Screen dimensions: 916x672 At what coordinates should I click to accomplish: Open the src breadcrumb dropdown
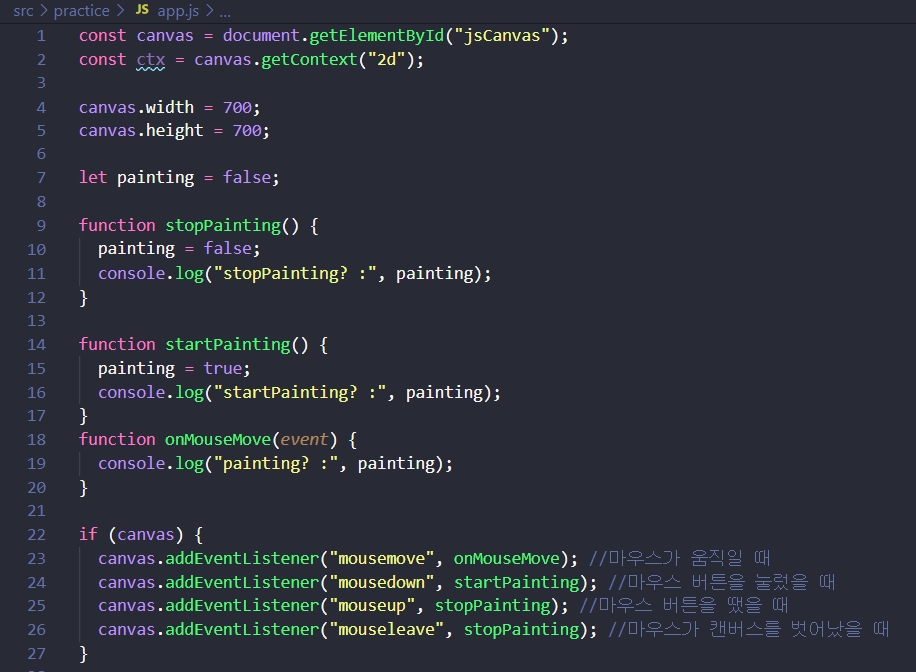point(22,11)
